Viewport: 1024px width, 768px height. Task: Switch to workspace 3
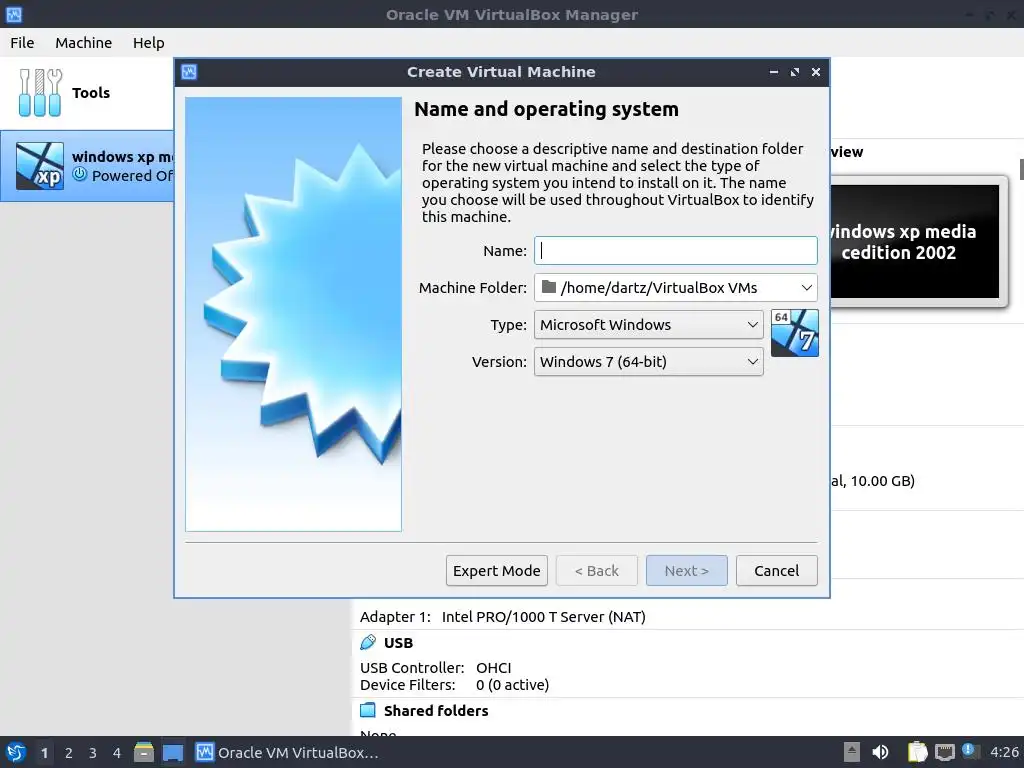coord(93,753)
